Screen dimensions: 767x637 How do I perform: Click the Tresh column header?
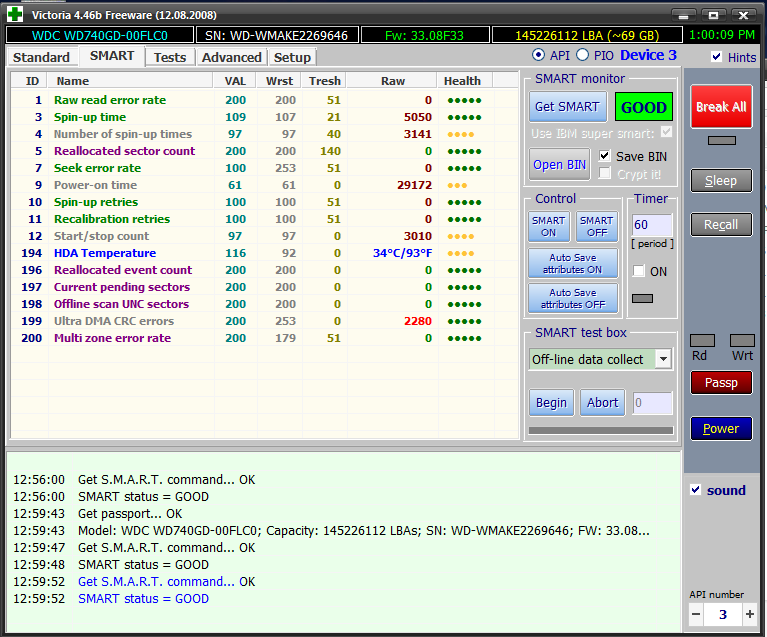[x=324, y=81]
